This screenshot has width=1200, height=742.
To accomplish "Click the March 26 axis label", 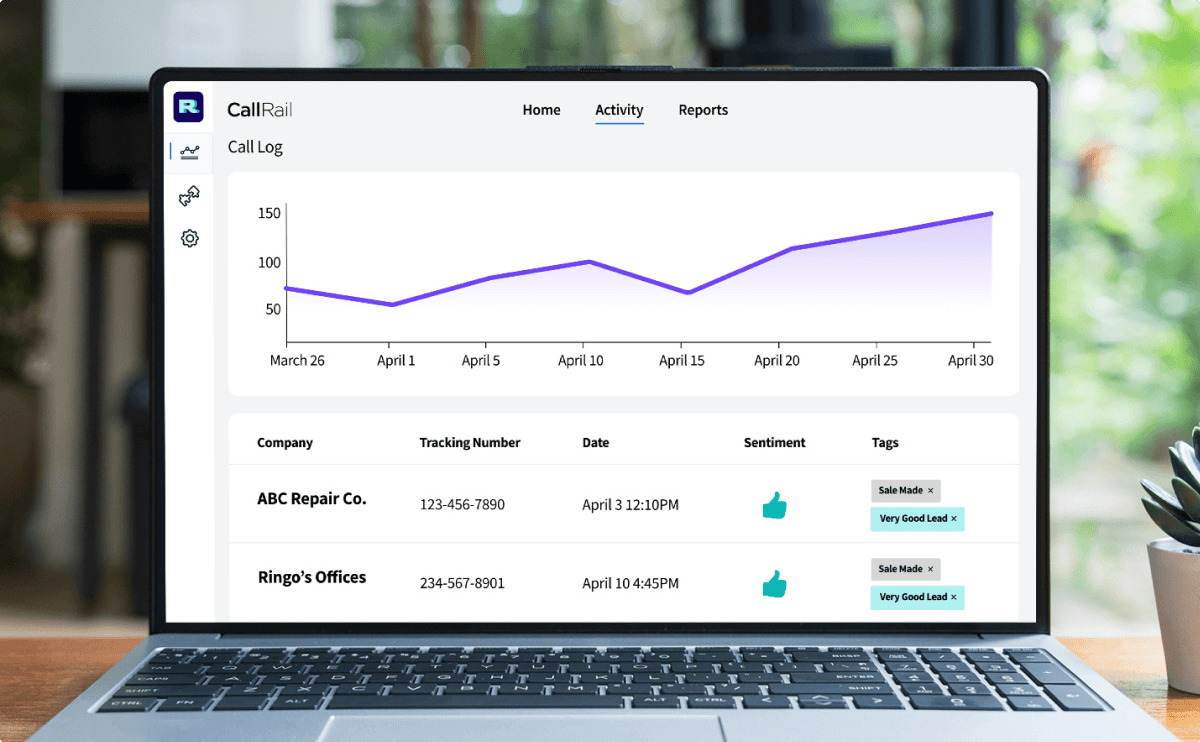I will (x=297, y=361).
